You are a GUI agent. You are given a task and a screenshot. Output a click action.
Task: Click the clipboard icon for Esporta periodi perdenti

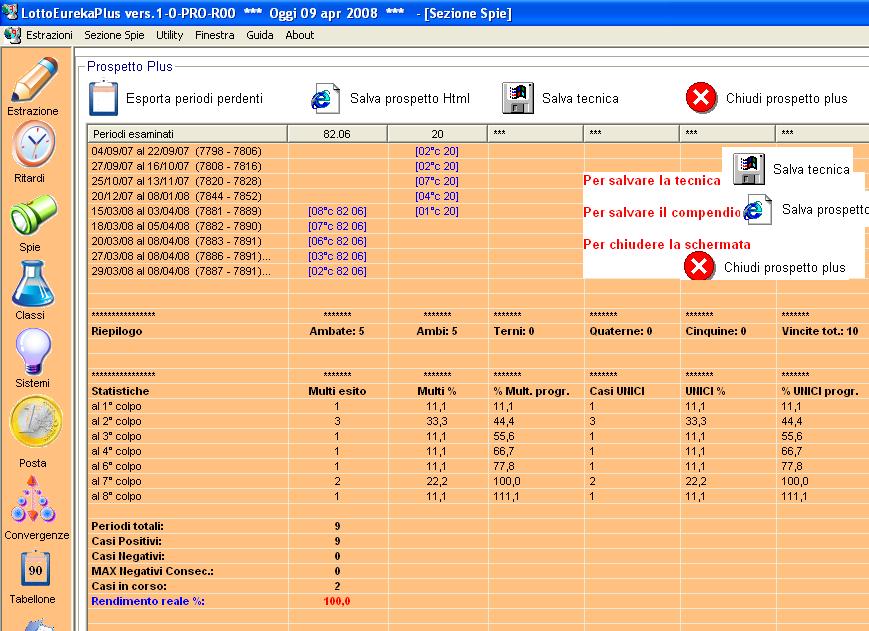tap(104, 98)
